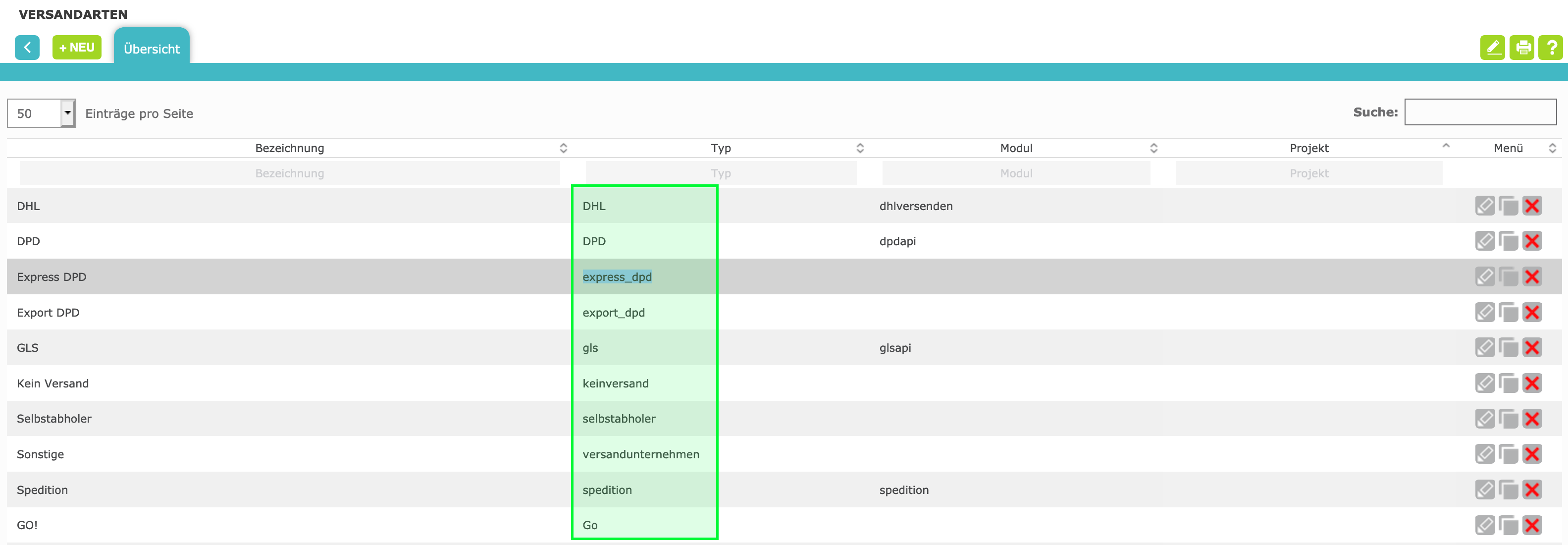Screen dimensions: 1568x545
Task: Copy the DPD shipping method entry
Action: click(x=1509, y=241)
